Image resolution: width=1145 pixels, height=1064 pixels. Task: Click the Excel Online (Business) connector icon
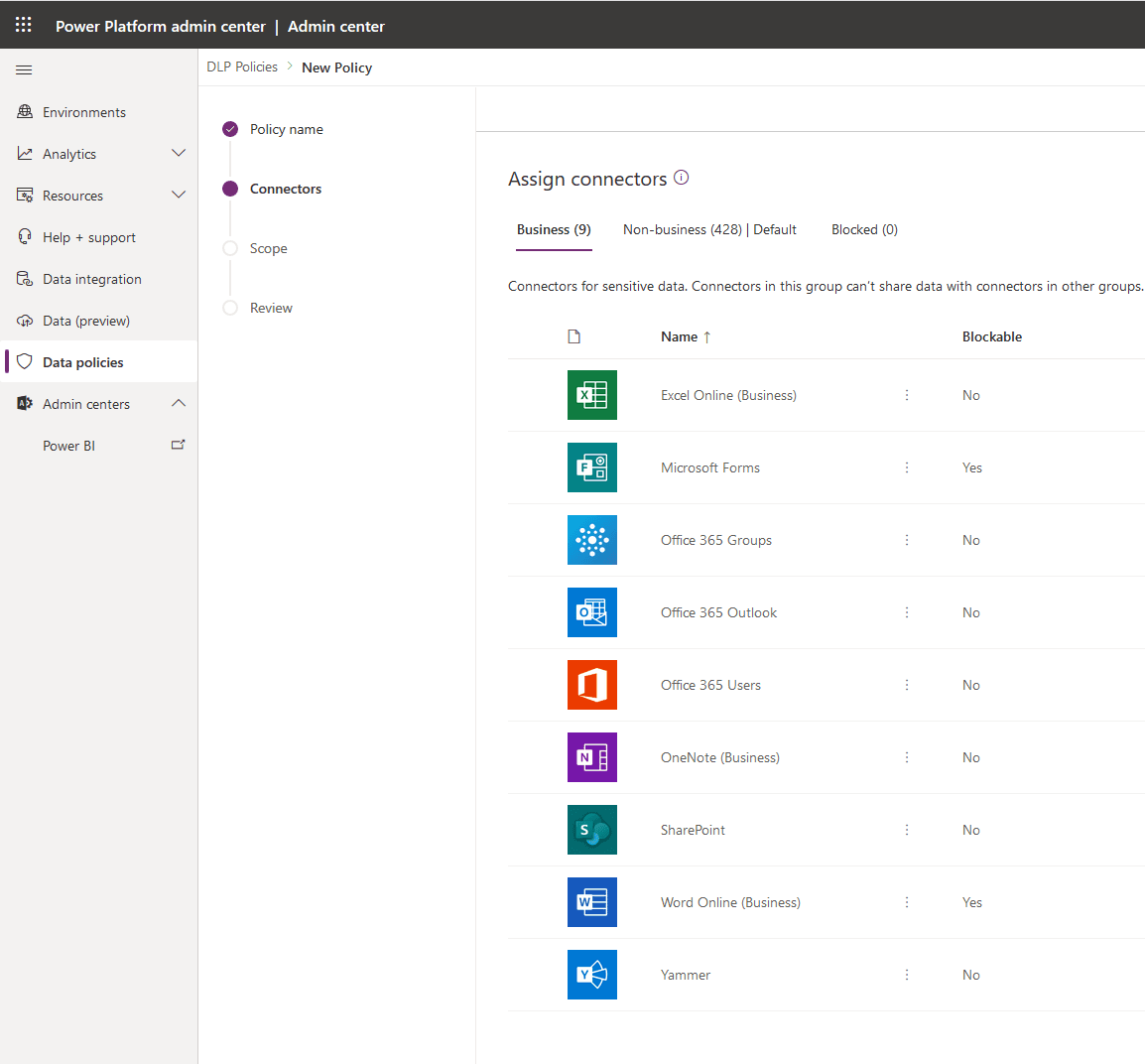click(x=592, y=395)
